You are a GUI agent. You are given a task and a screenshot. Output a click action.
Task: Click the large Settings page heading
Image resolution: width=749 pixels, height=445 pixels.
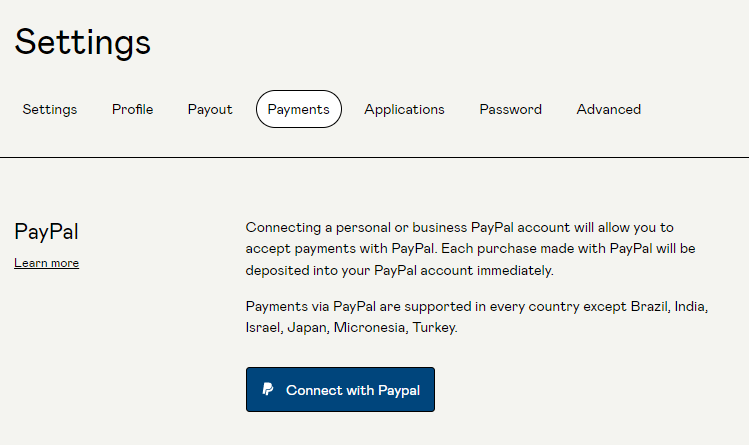83,42
